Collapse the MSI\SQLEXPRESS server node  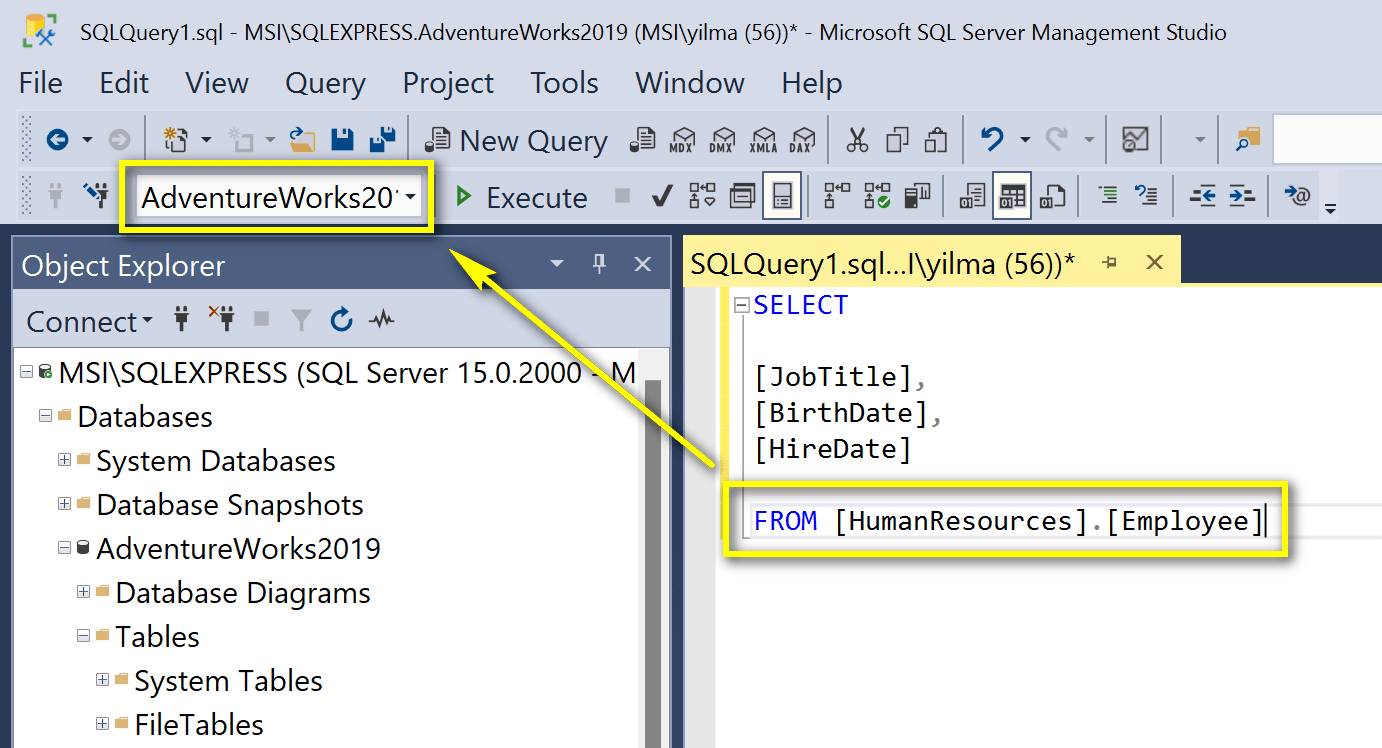pos(26,373)
